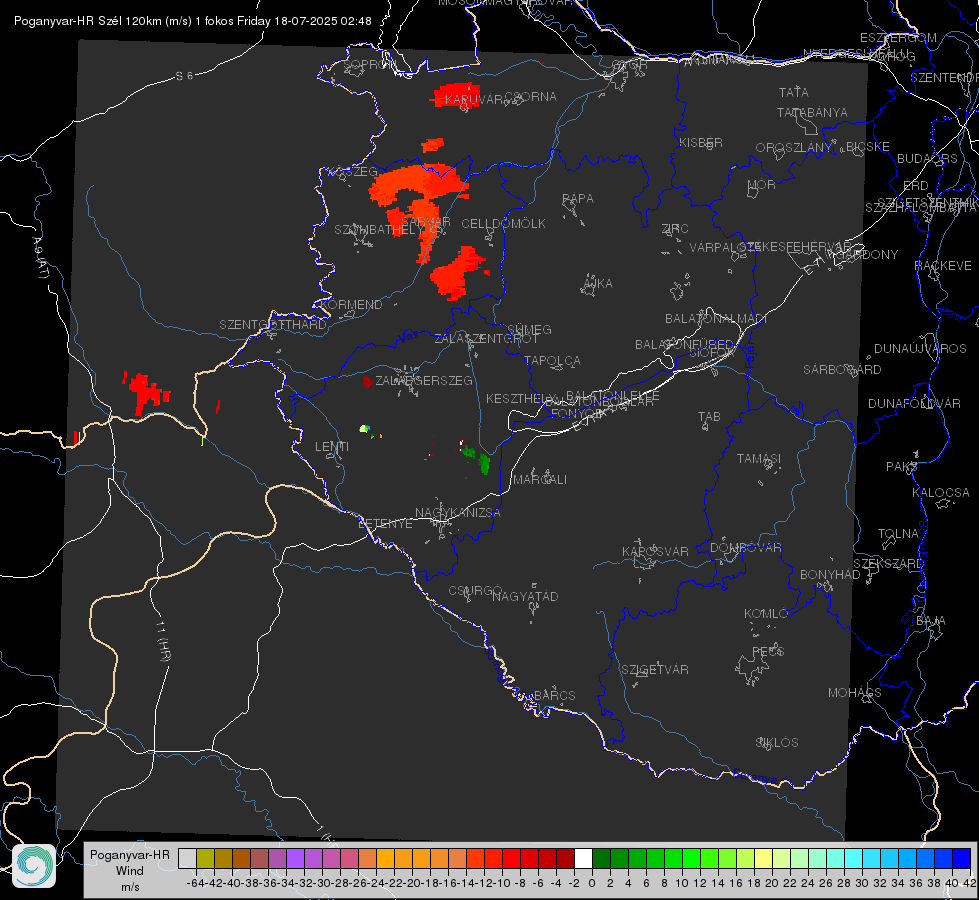Click the TAB town label
The width and height of the screenshot is (979, 900).
coord(709,417)
